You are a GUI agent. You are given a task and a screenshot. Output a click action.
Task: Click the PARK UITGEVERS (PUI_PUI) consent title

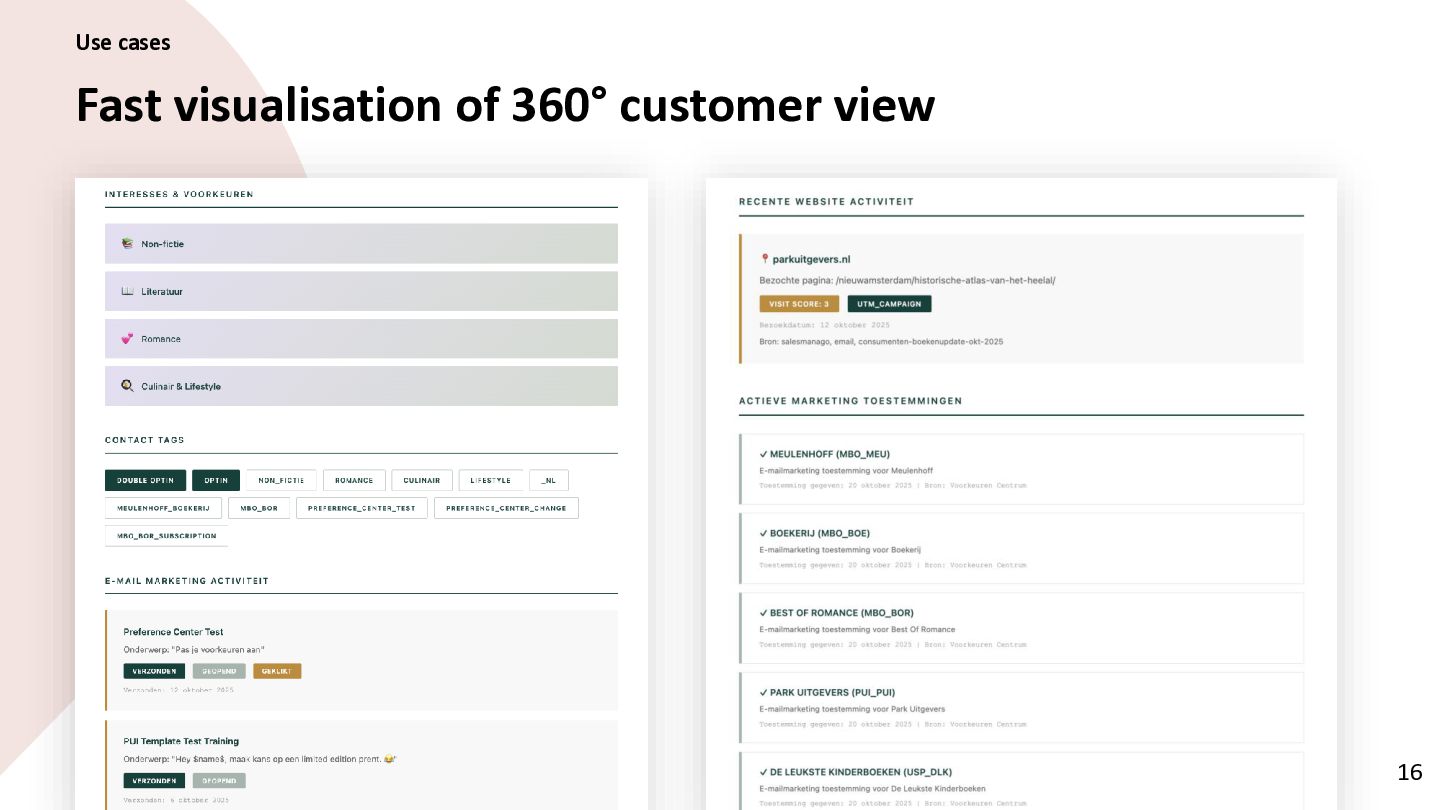pos(832,692)
